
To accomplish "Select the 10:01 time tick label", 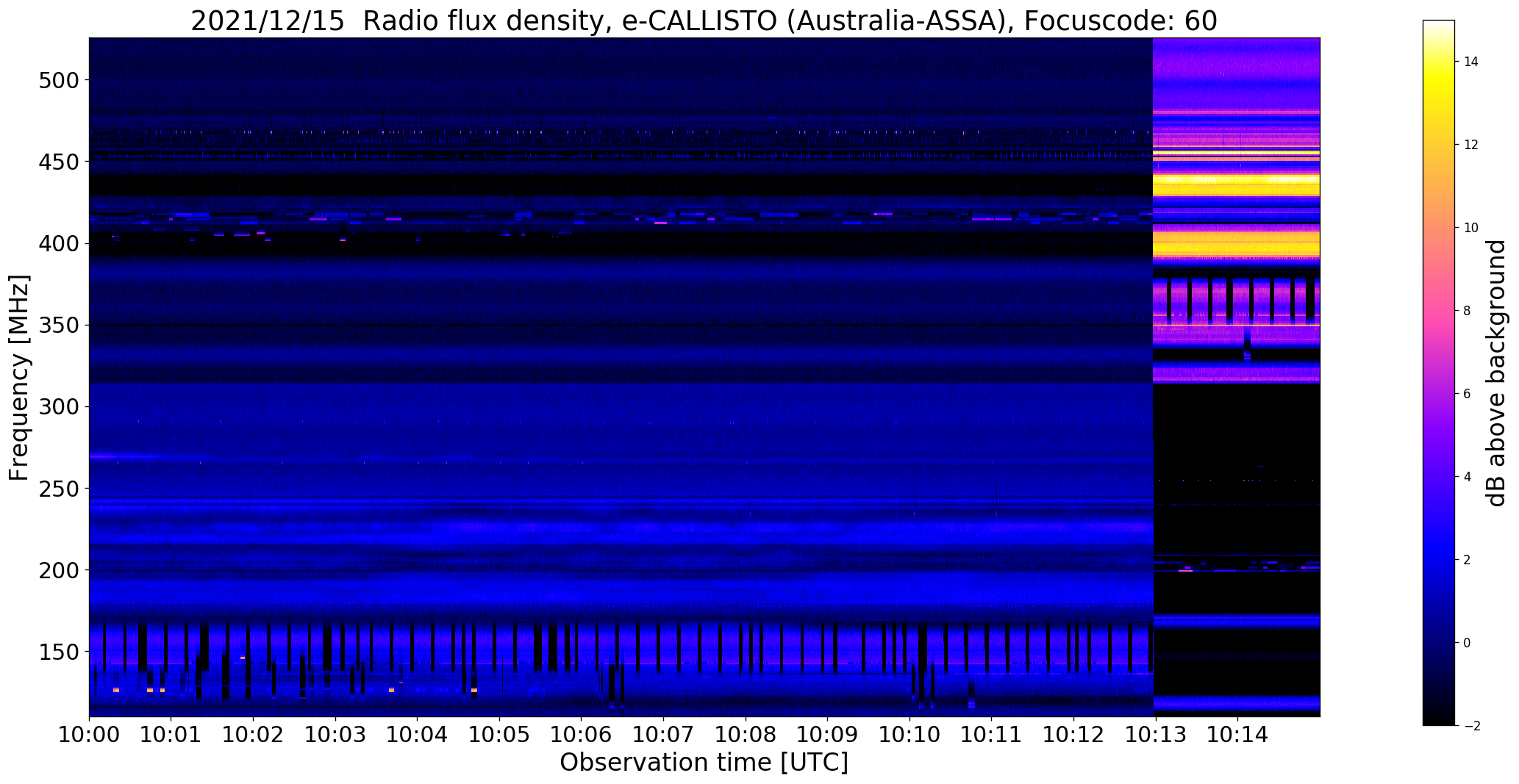I will tap(171, 735).
